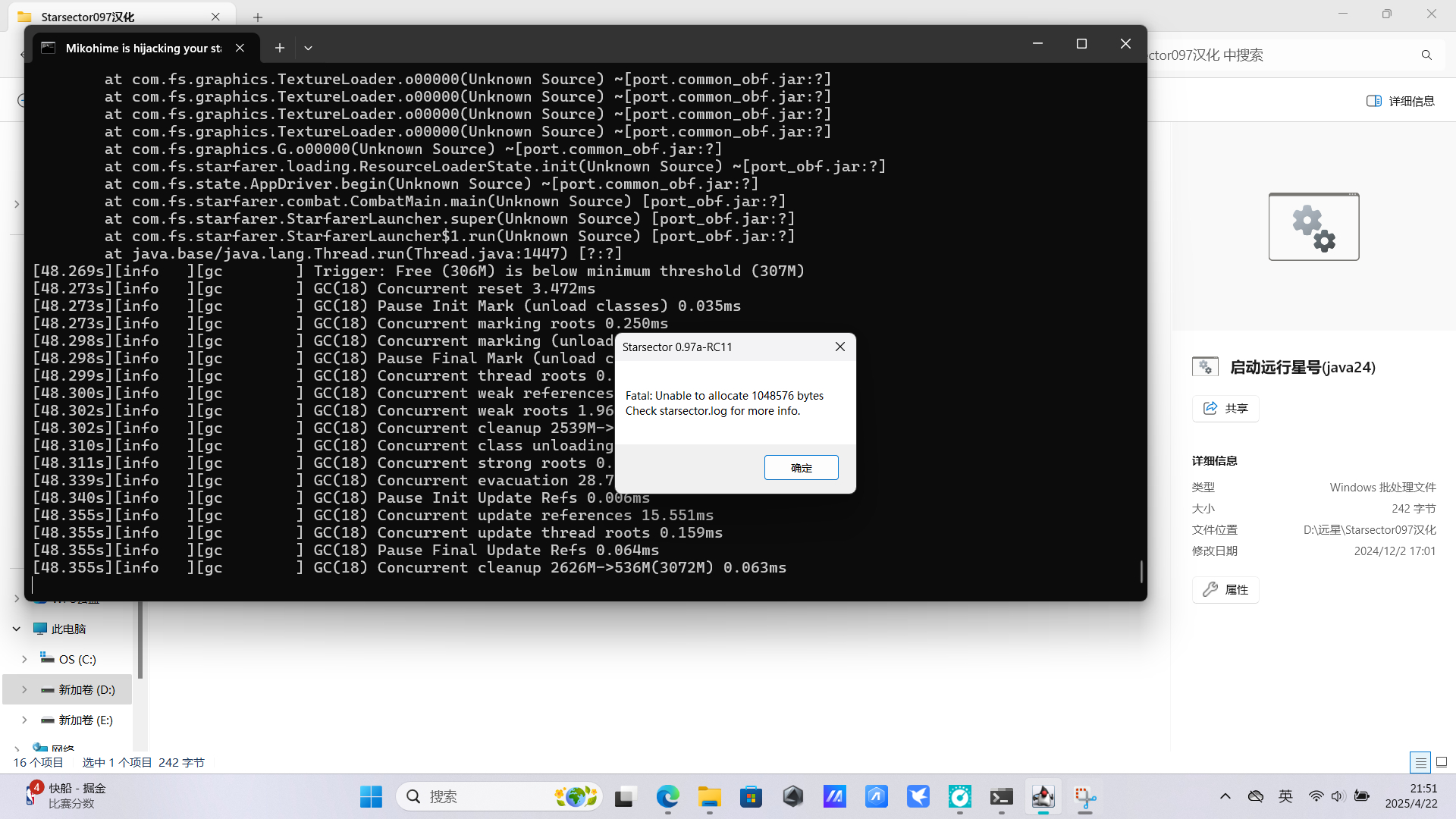Close the Mikohime terminal tab

point(240,48)
